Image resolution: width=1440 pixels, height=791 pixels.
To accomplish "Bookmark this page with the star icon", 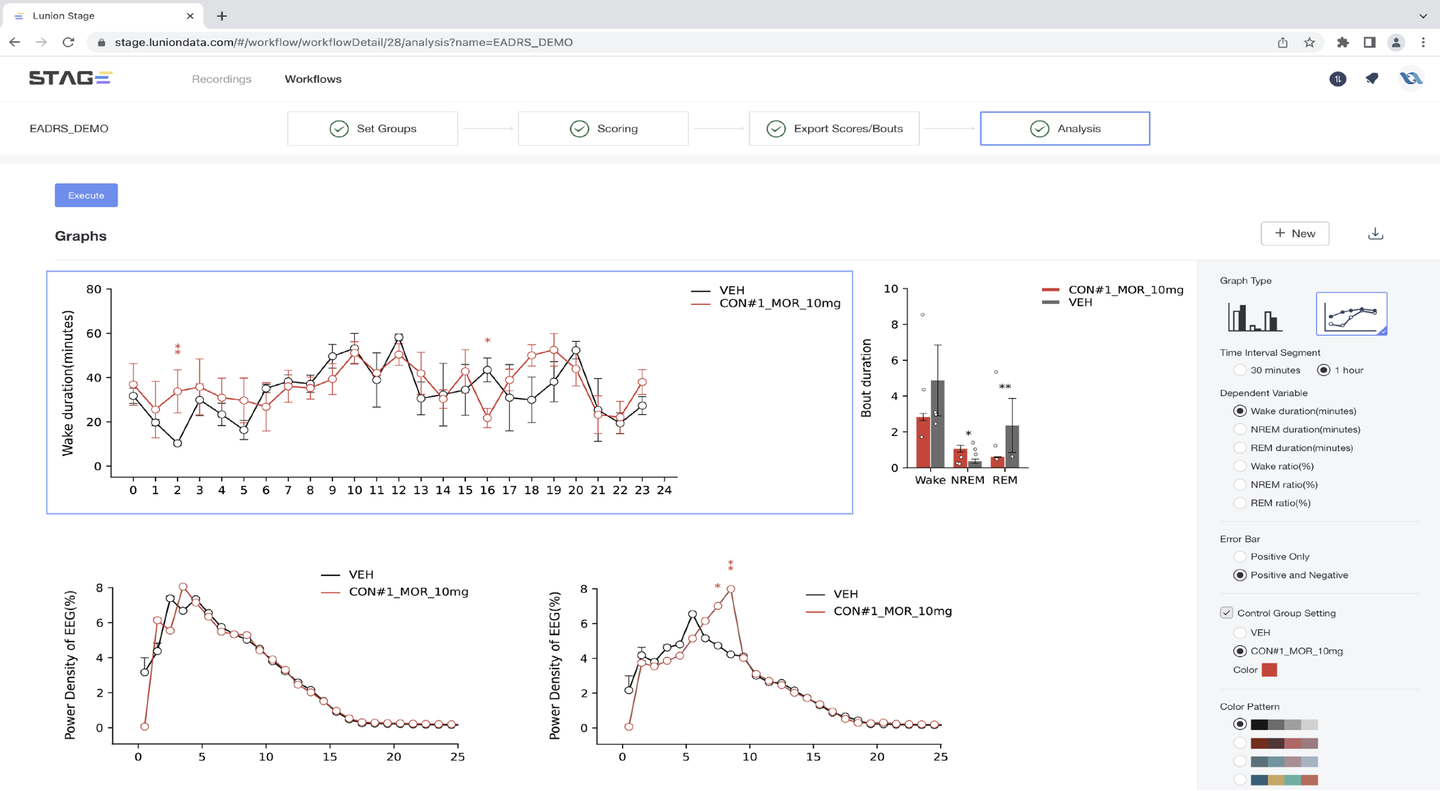I will pos(1309,42).
